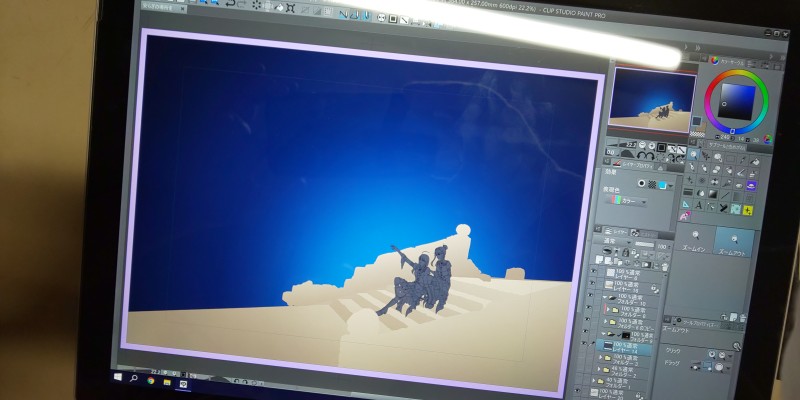
Task: Hide フォルダー 10 with its eye icon
Action: click(x=590, y=294)
